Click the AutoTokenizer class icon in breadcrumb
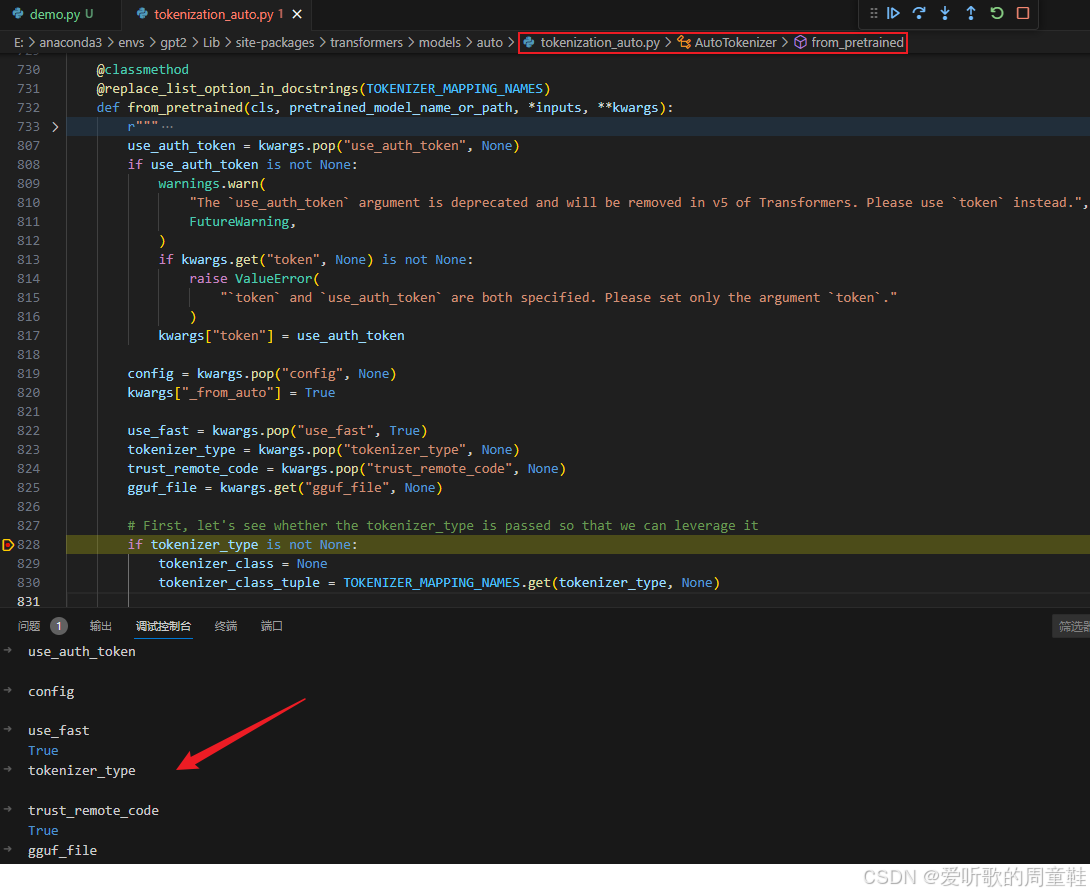The height and width of the screenshot is (894, 1090). 684,42
